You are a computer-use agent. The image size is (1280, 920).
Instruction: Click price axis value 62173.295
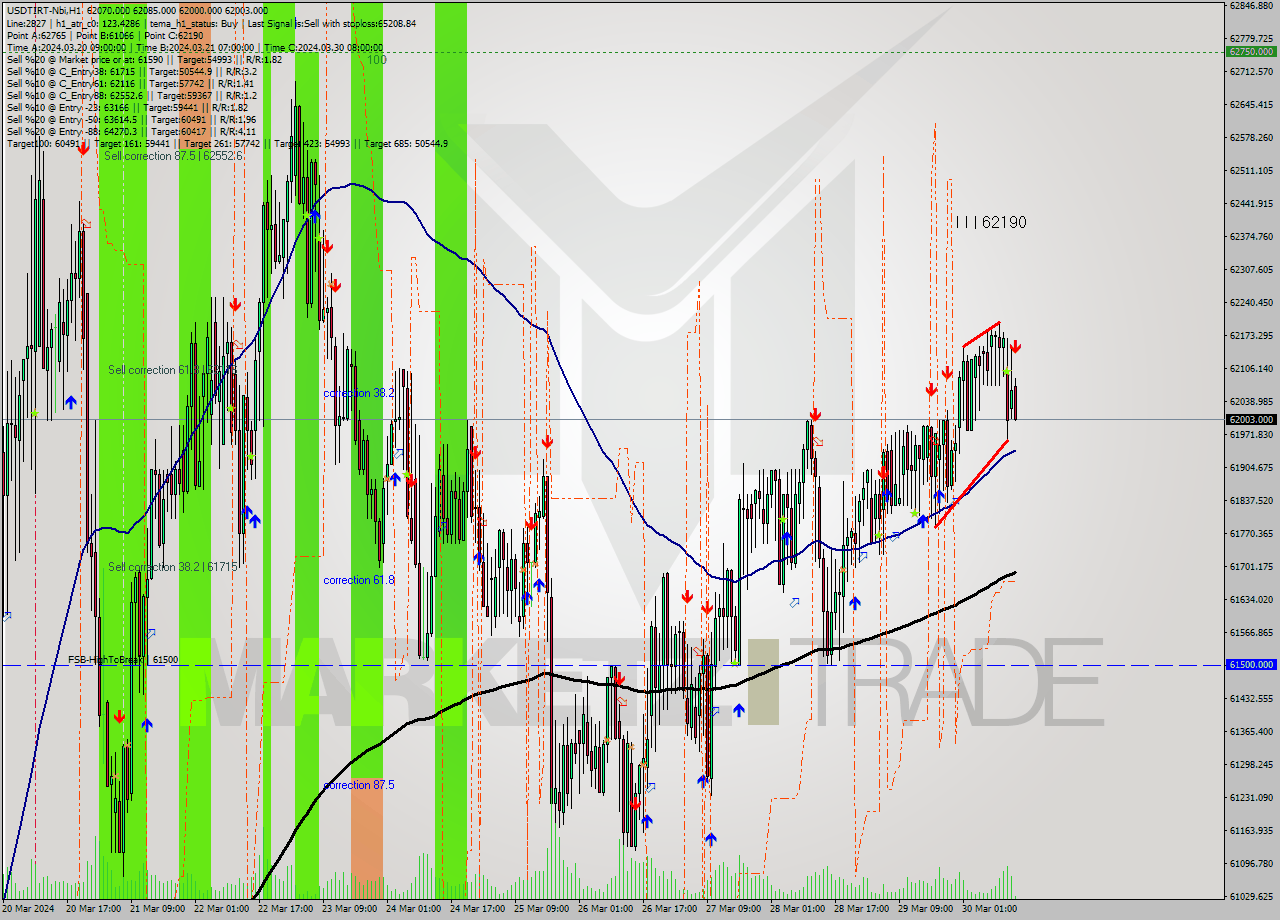[x=1251, y=335]
